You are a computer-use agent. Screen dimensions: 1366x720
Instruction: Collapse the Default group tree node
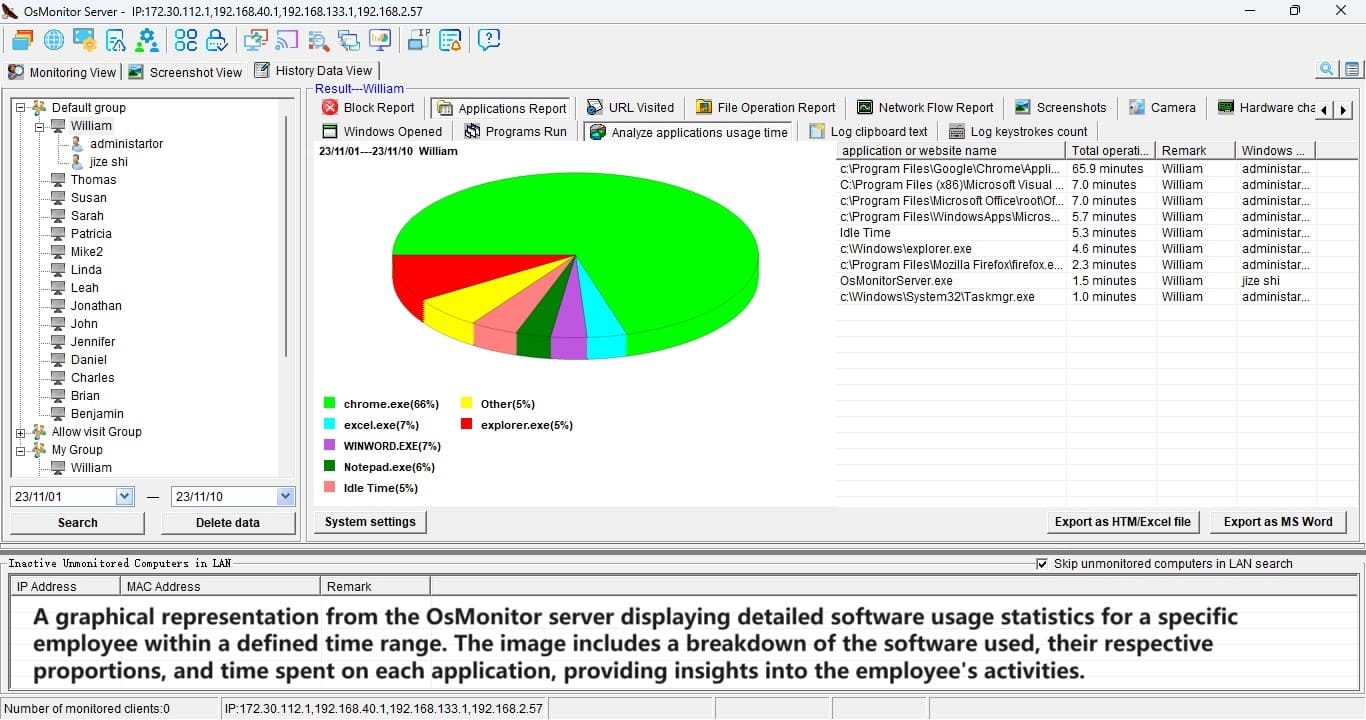pos(21,108)
